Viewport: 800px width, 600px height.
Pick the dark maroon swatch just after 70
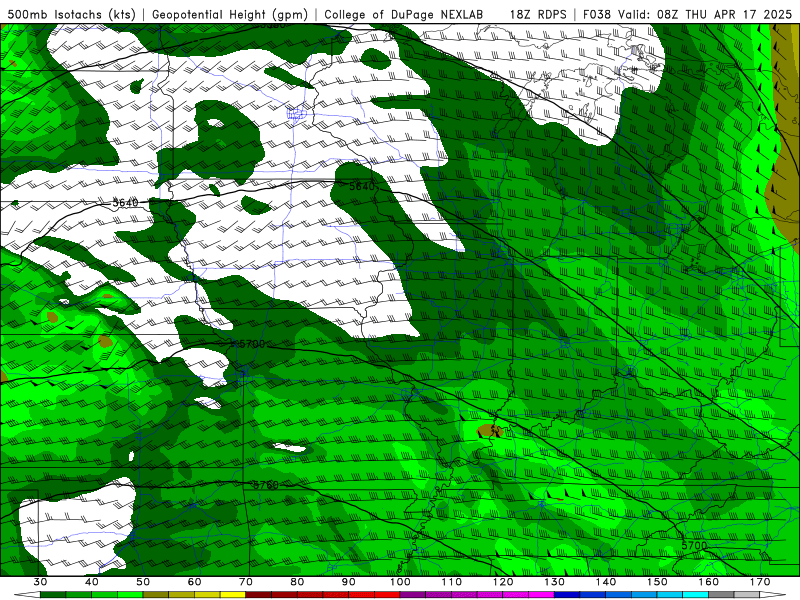point(259,594)
